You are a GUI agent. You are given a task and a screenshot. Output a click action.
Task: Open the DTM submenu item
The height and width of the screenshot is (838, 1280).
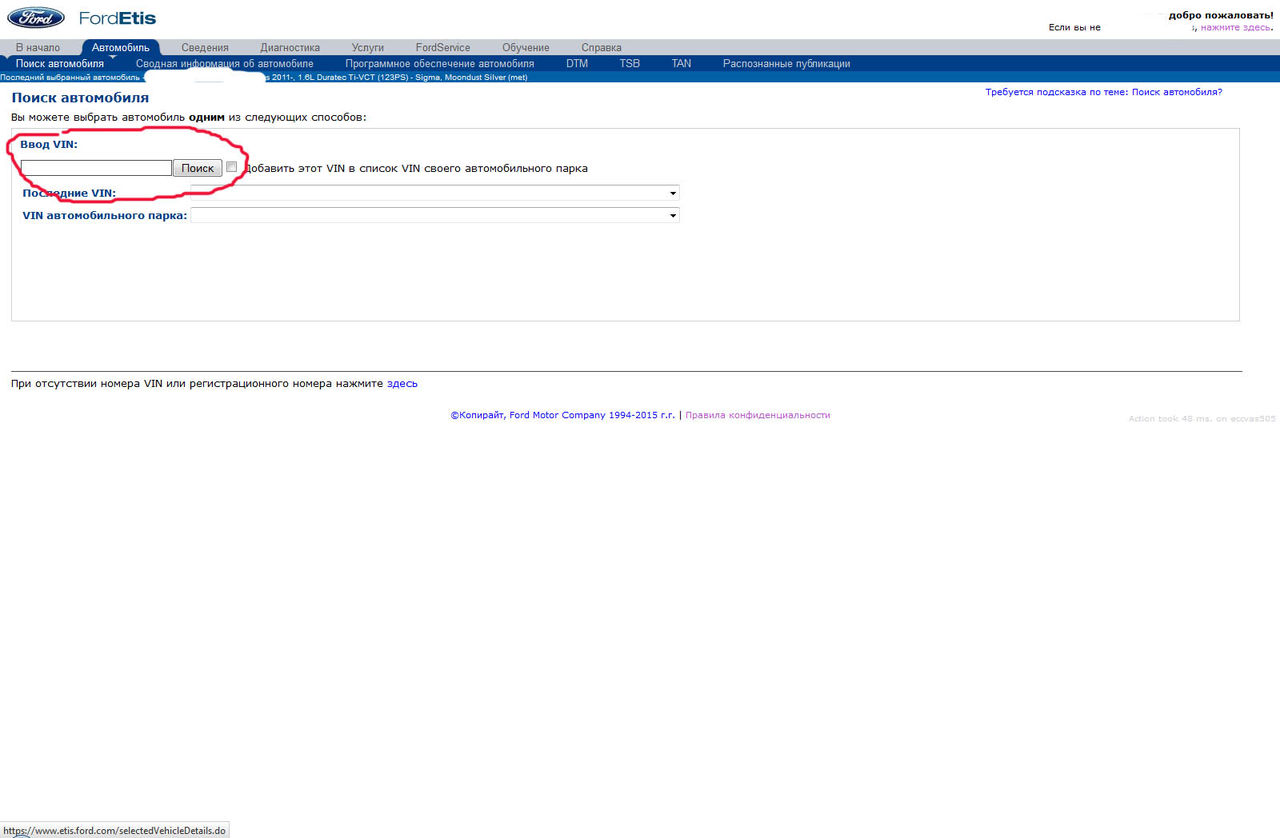577,63
